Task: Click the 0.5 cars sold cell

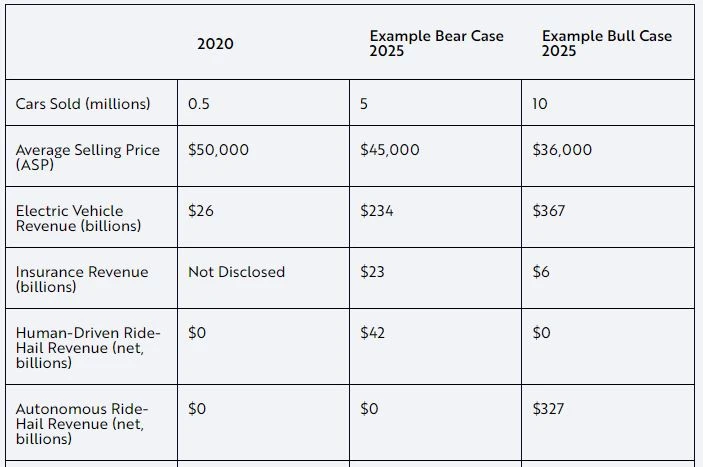Action: pyautogui.click(x=199, y=104)
